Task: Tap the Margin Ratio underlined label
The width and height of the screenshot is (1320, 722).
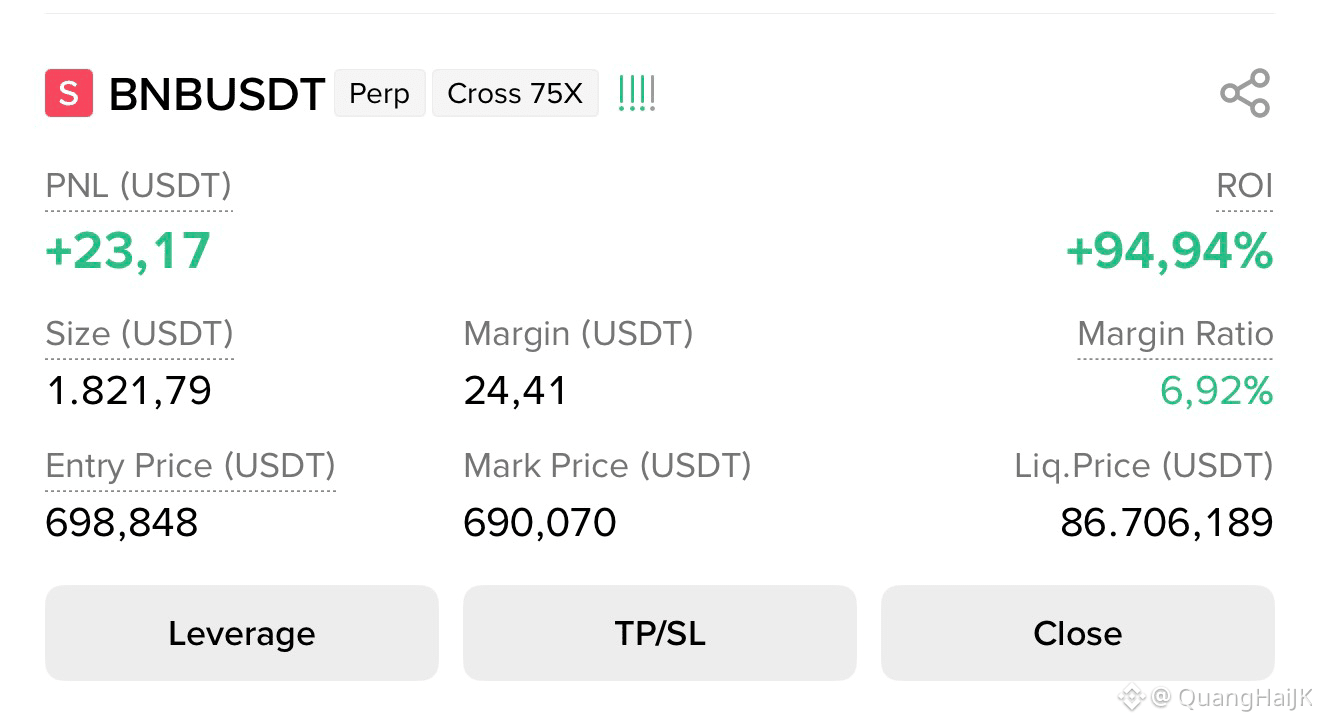Action: (x=1175, y=335)
